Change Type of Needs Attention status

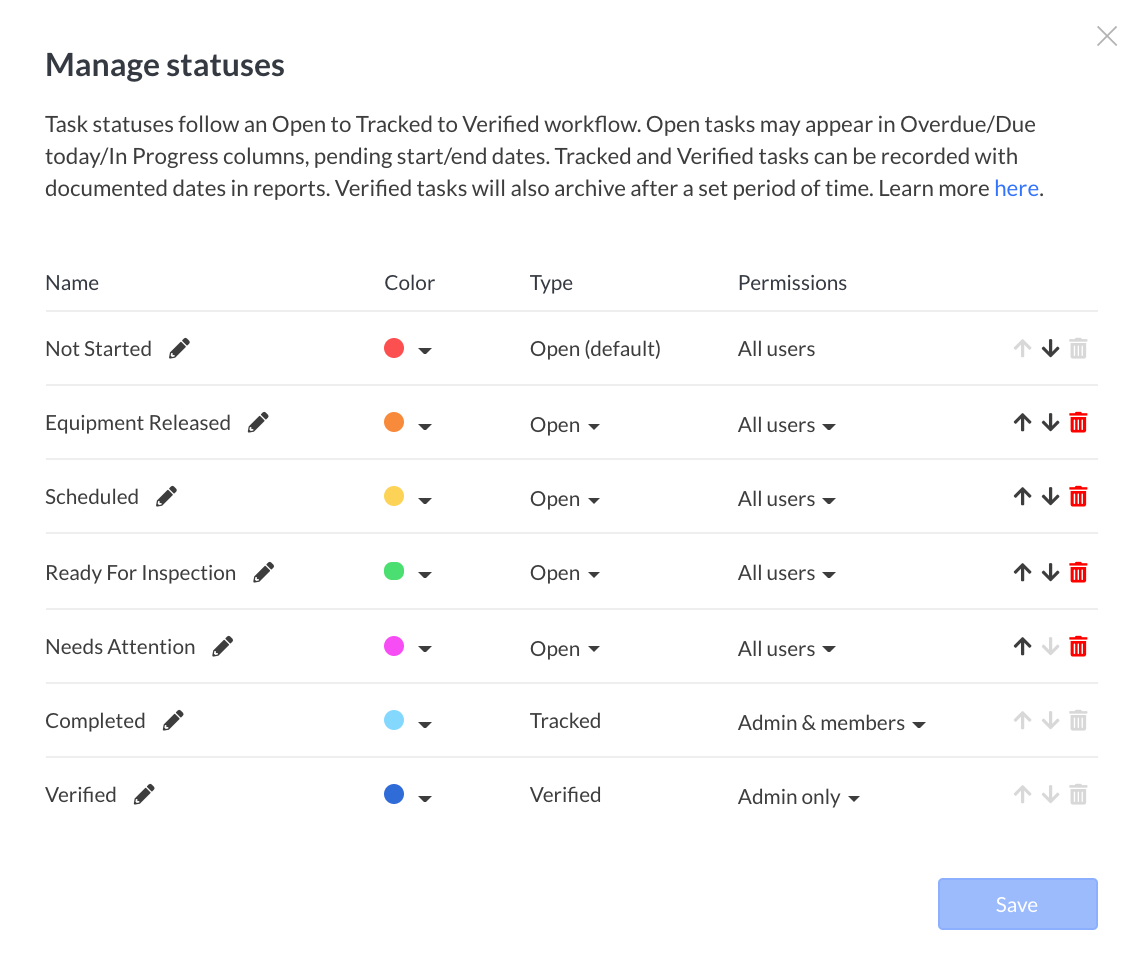tap(565, 649)
